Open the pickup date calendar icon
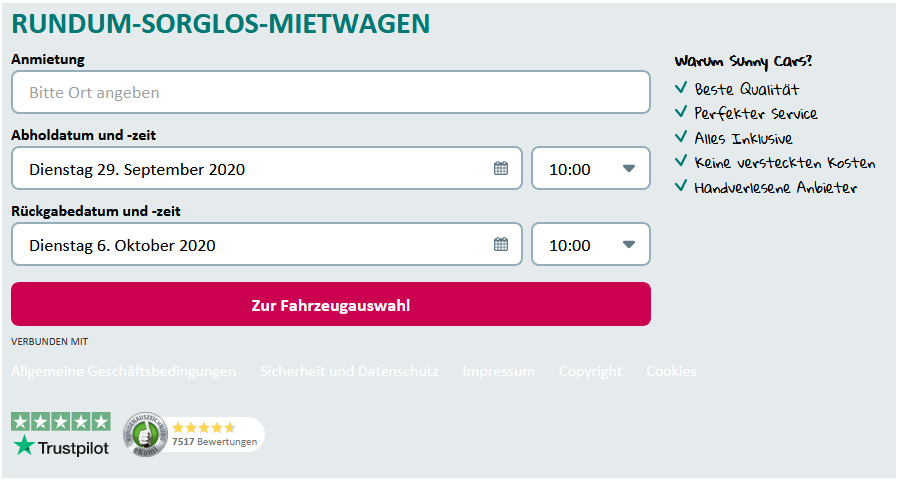 501,168
